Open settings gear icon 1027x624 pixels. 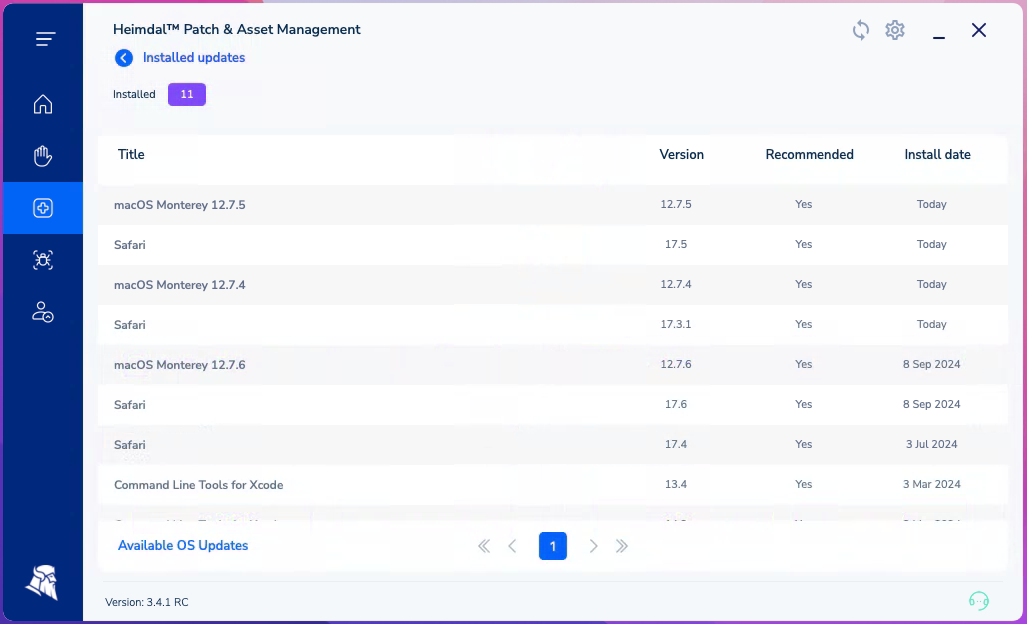895,30
